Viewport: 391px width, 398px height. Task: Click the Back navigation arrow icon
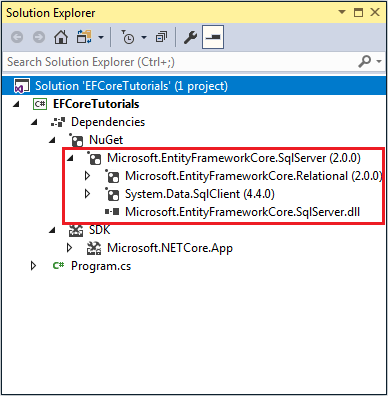17,37
